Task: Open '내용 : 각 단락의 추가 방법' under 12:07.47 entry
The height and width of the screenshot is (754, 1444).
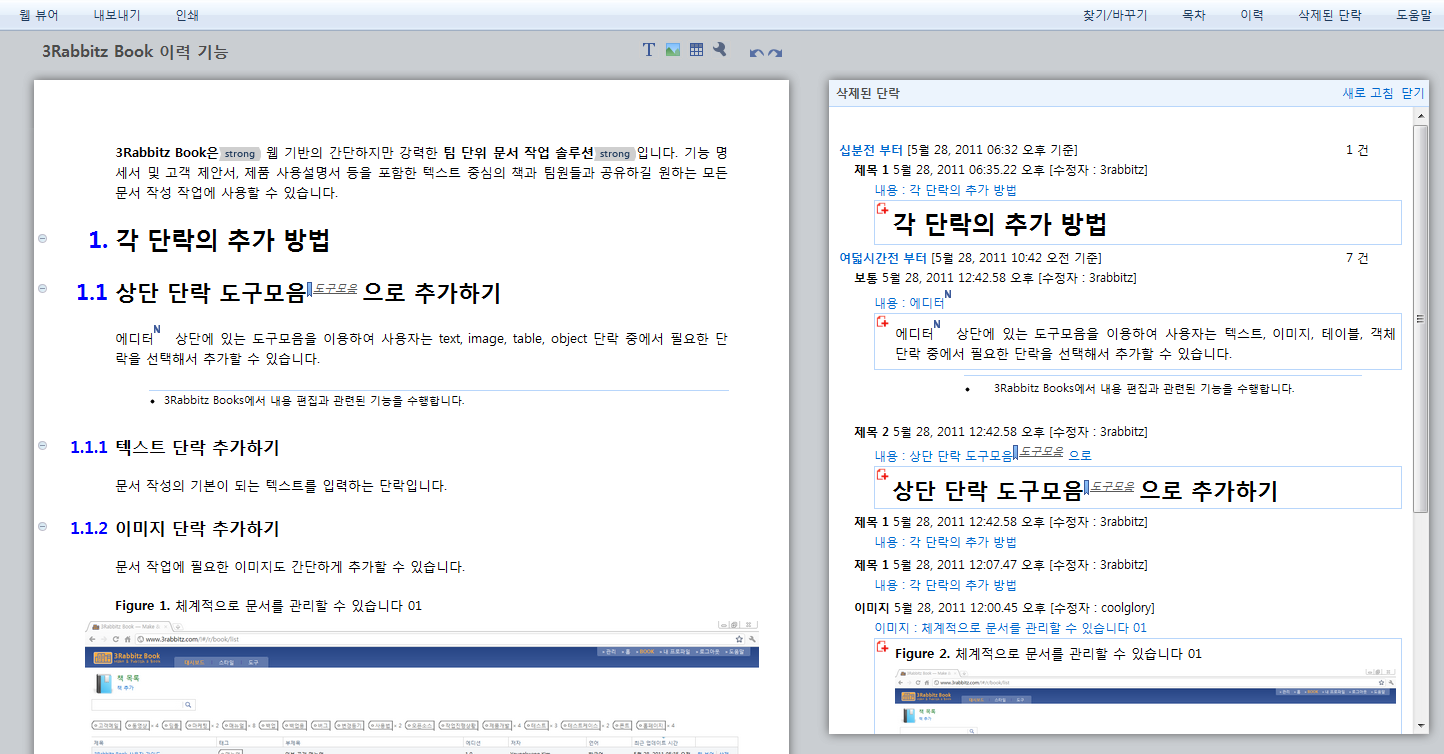Action: (x=945, y=585)
